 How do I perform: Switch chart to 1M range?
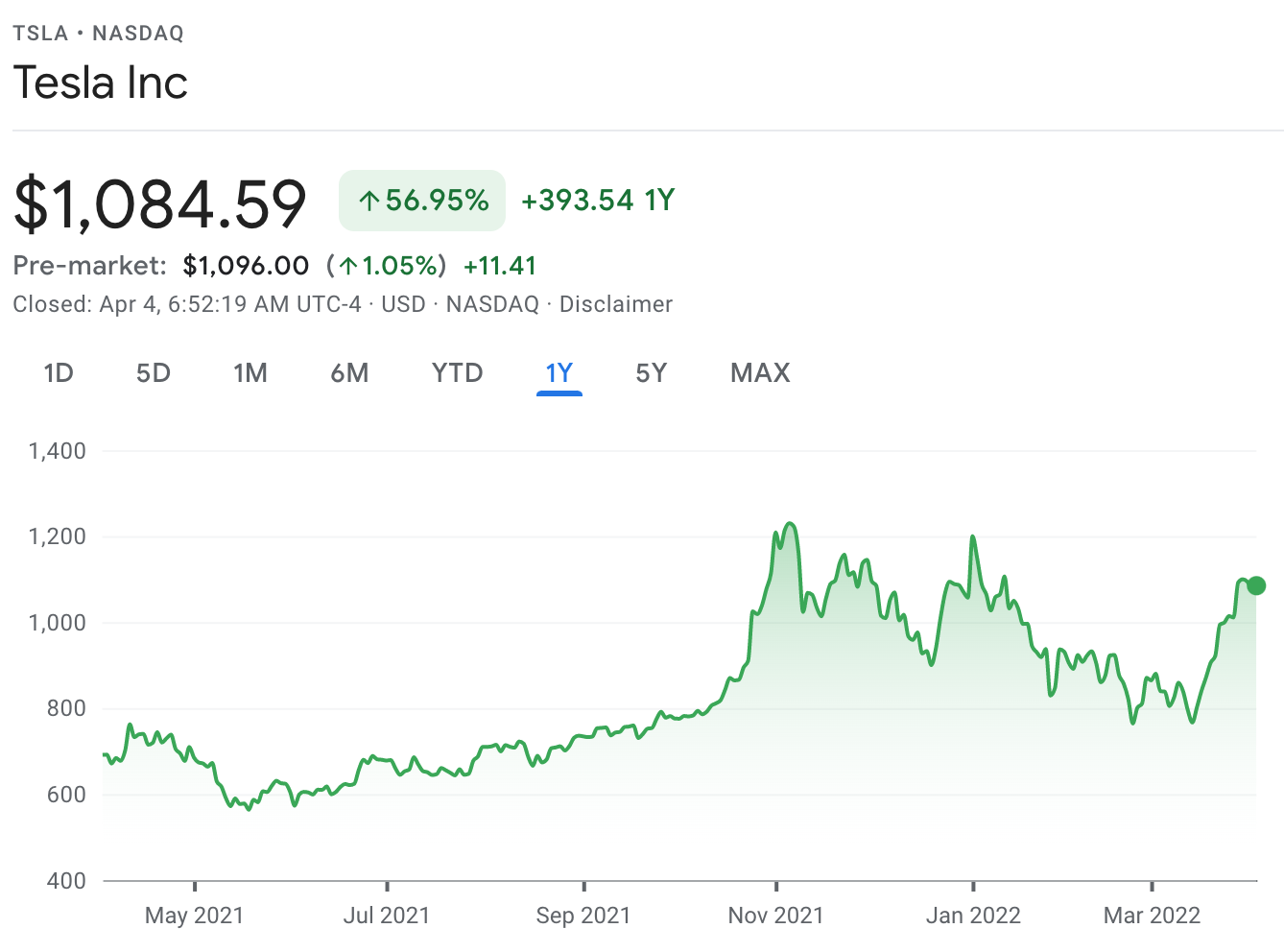tap(250, 372)
